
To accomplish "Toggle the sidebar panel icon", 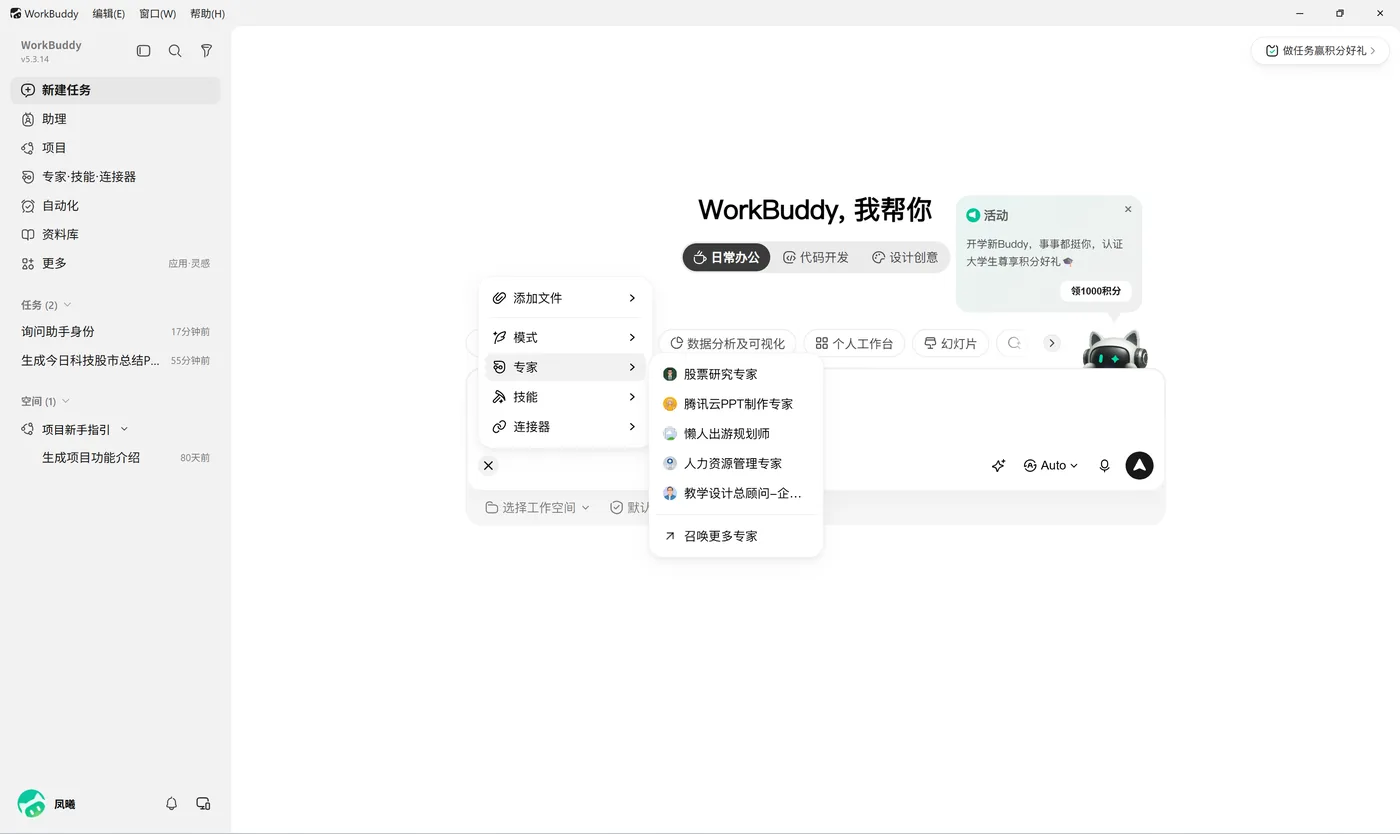I will (x=143, y=51).
